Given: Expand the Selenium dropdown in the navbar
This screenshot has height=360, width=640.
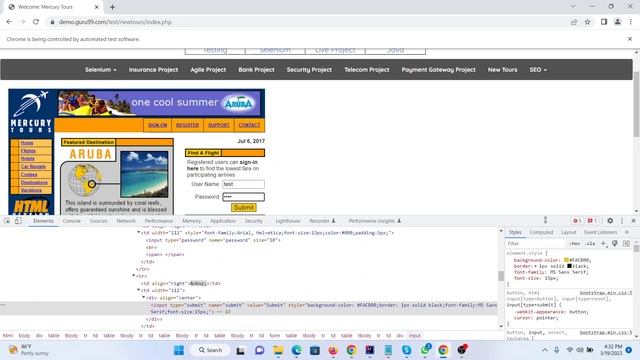Looking at the screenshot, I should (100, 70).
